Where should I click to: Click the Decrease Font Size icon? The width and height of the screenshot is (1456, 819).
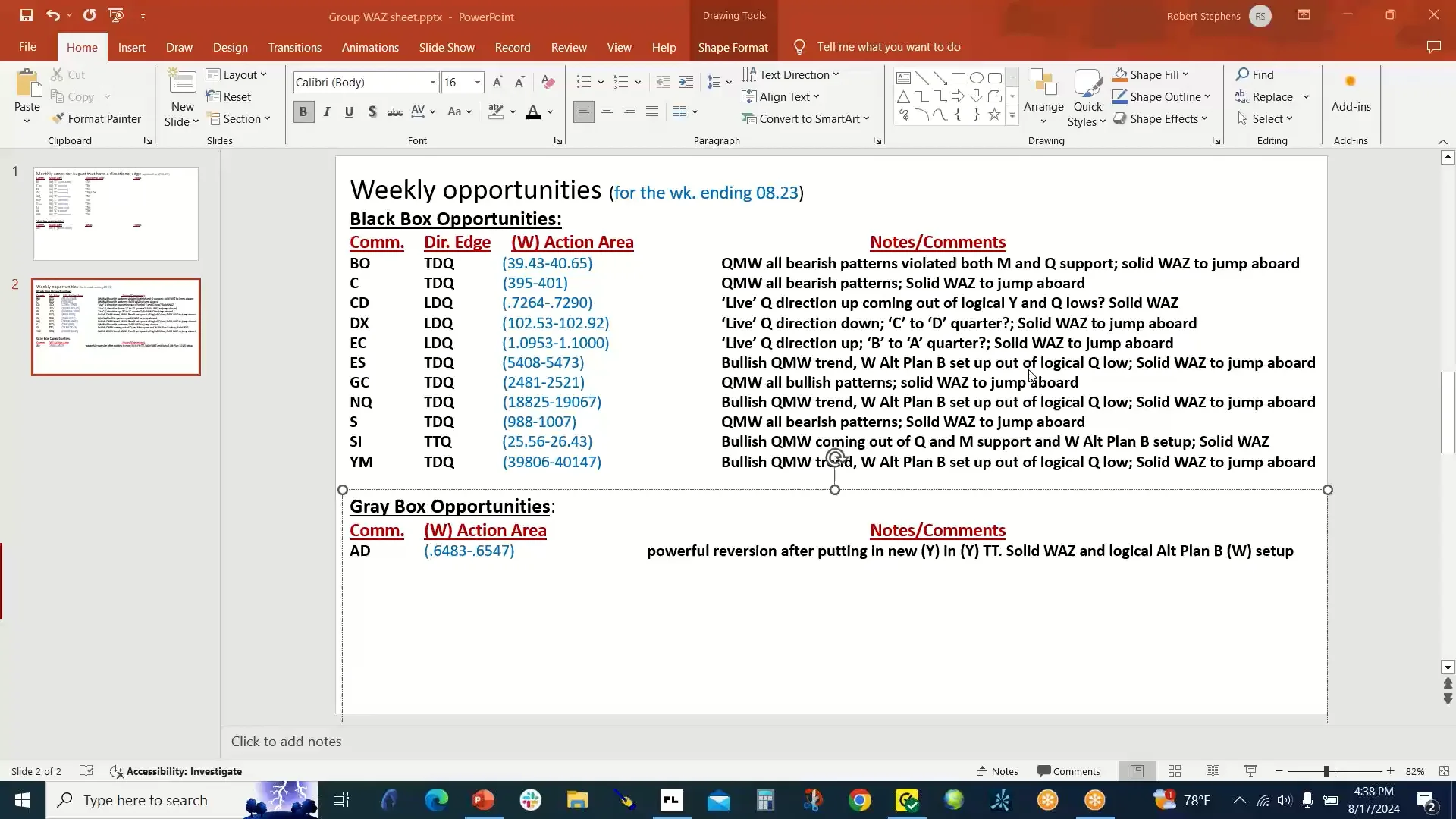519,82
